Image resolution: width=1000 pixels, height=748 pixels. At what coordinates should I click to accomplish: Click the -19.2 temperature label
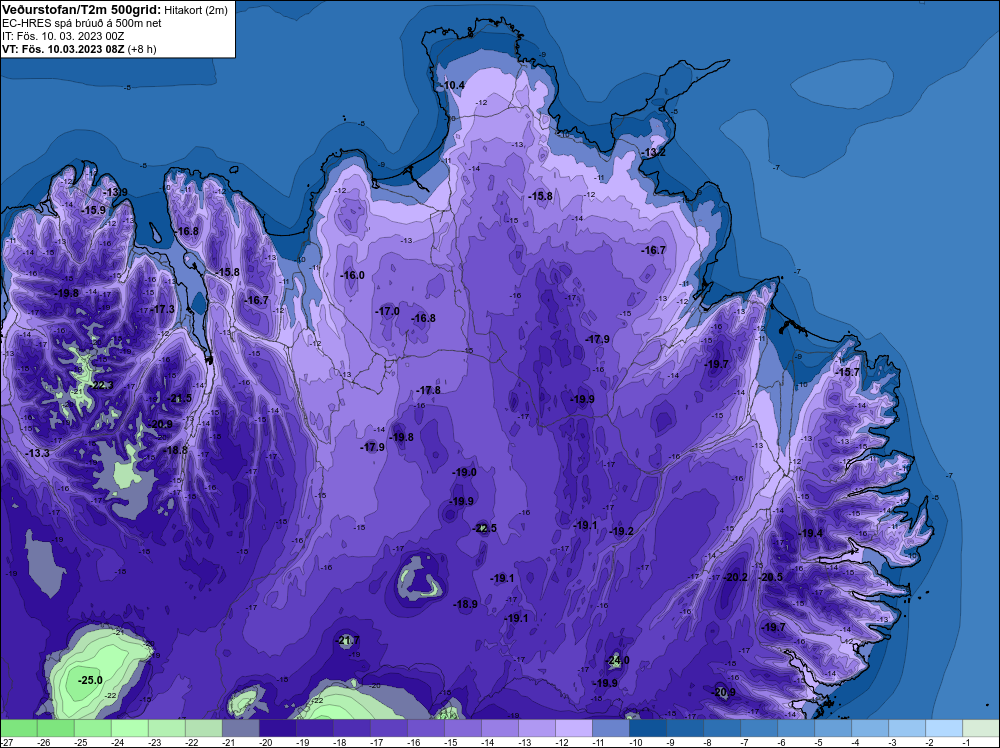pyautogui.click(x=622, y=531)
